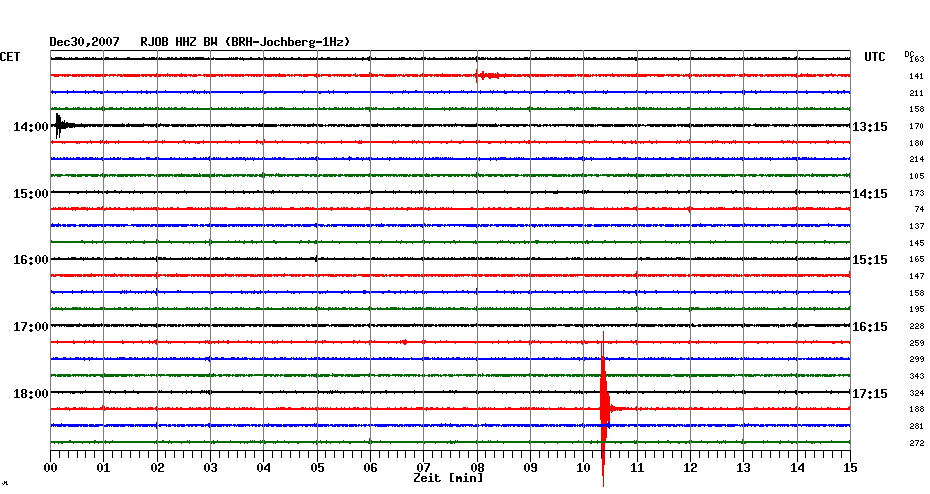Select the DC value 165
This screenshot has height=494, width=930.
coord(916,259)
